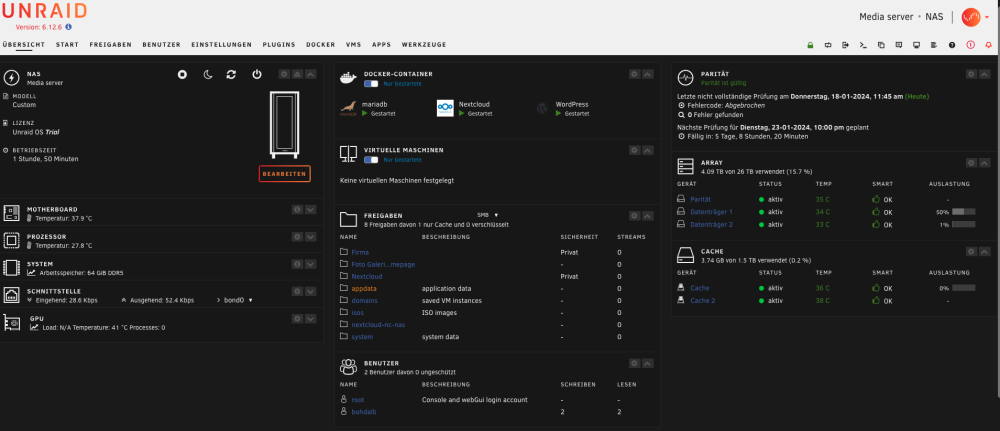Open the root user link

[357, 400]
